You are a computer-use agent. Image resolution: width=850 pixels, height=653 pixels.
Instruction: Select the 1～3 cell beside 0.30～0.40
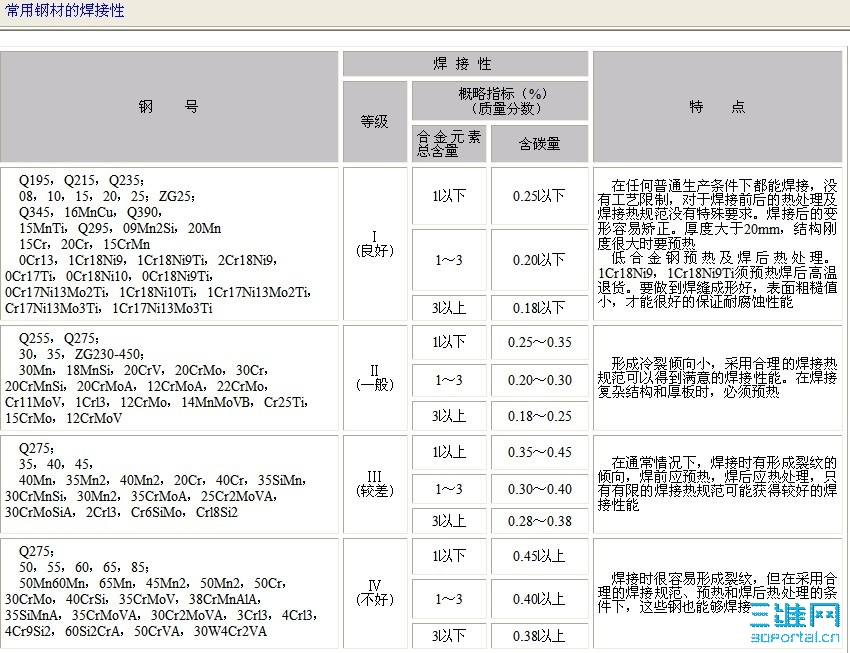449,489
